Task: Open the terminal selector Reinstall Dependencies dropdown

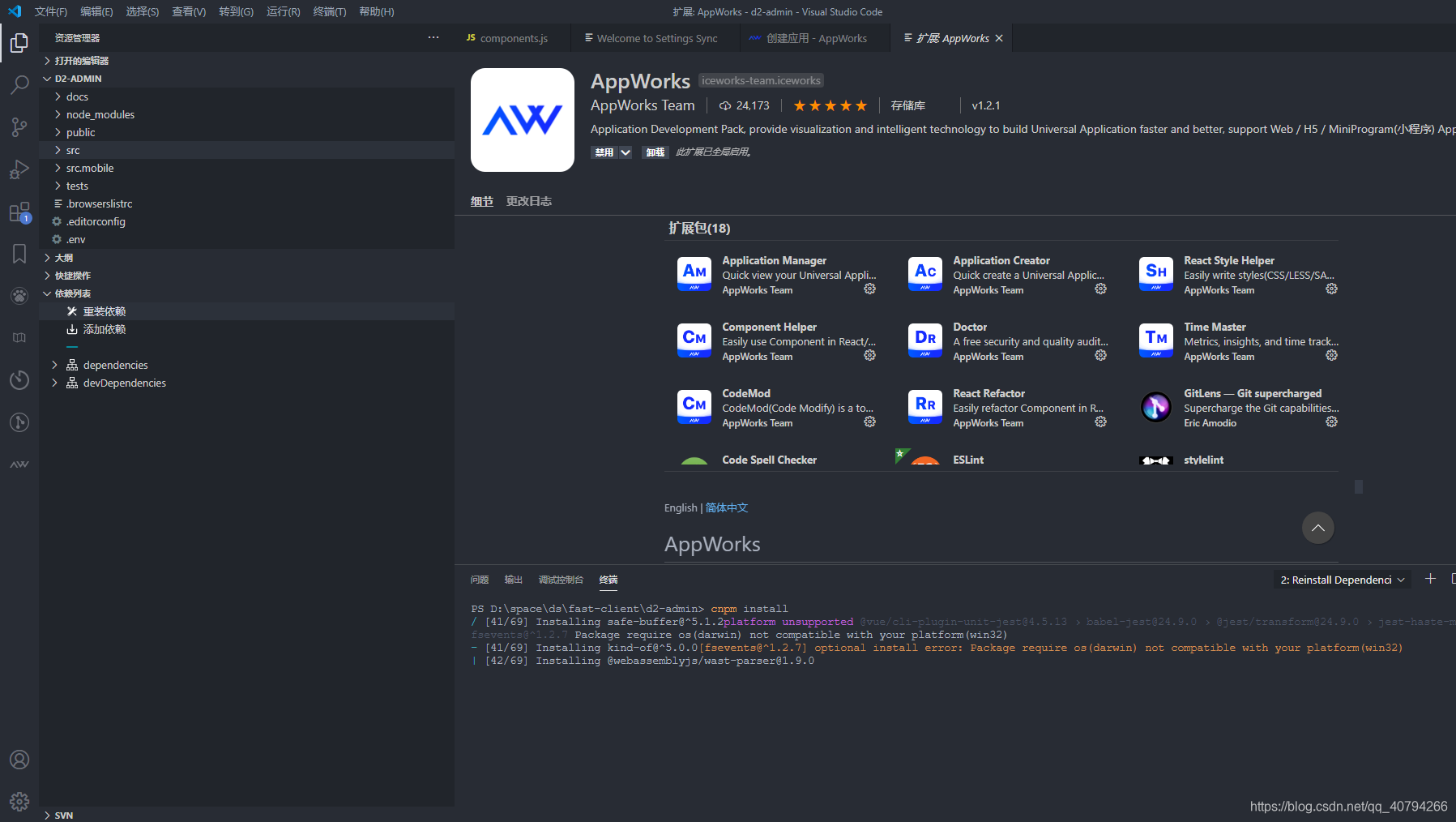Action: [x=1342, y=580]
